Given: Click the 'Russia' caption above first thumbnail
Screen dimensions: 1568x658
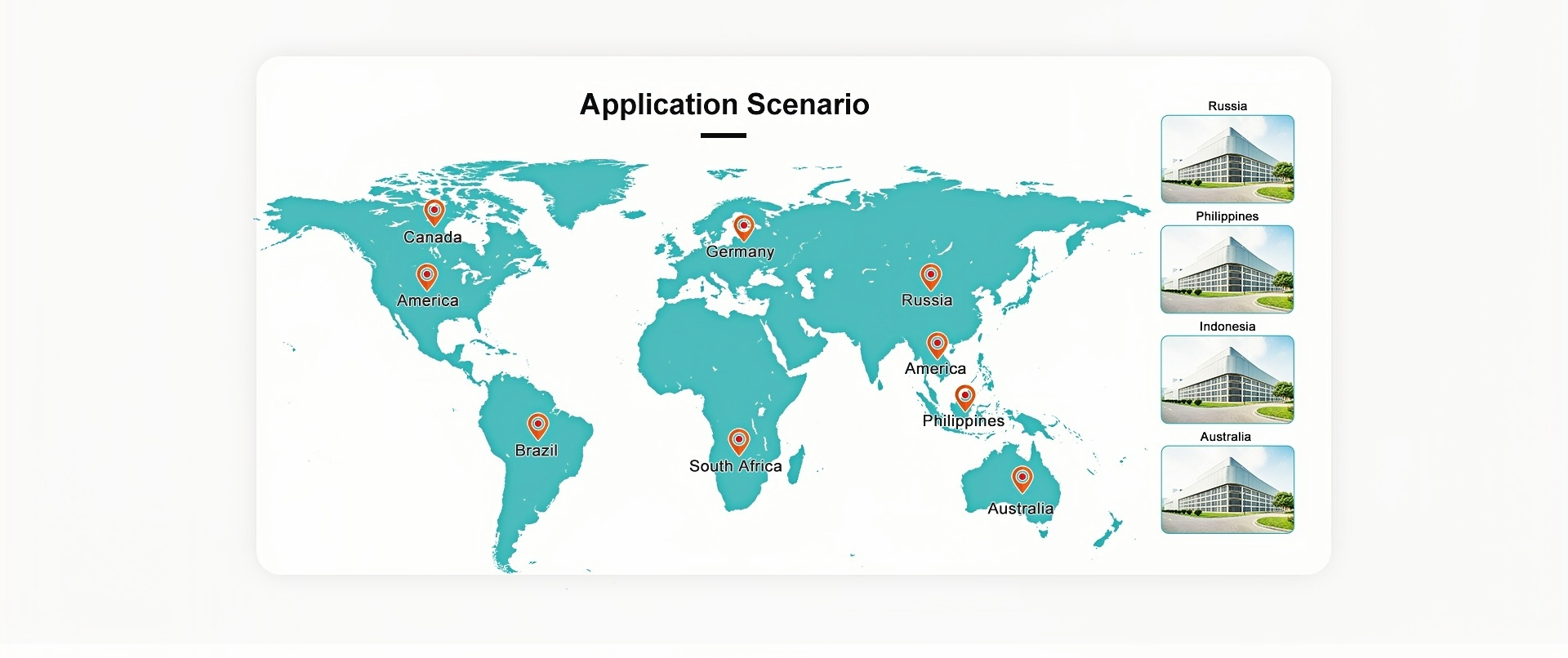Looking at the screenshot, I should point(1227,106).
